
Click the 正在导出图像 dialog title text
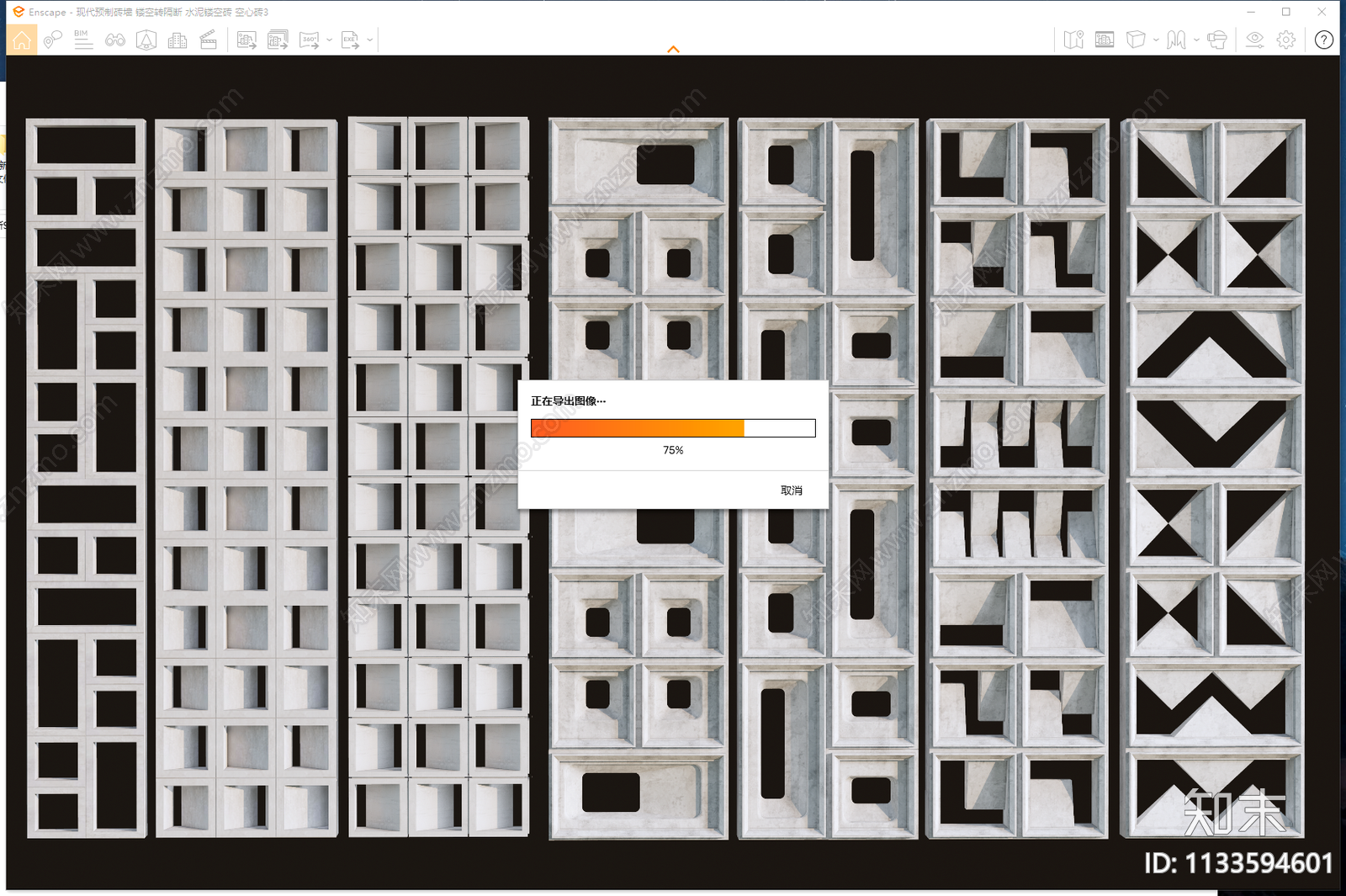568,401
